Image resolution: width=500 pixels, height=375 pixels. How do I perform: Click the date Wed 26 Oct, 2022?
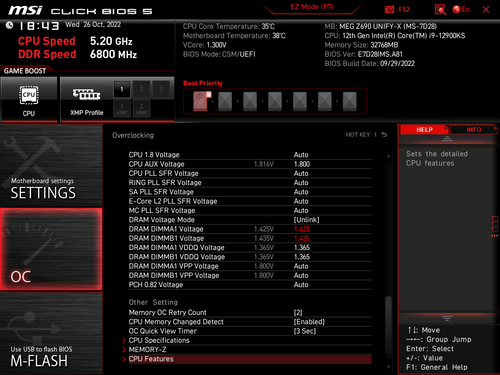[x=93, y=24]
